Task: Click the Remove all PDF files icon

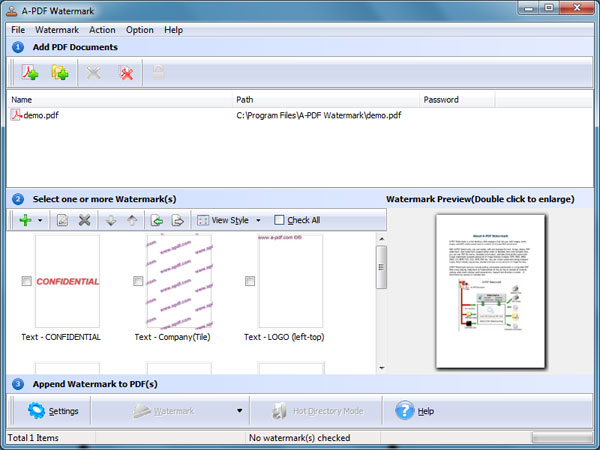Action: click(x=126, y=73)
